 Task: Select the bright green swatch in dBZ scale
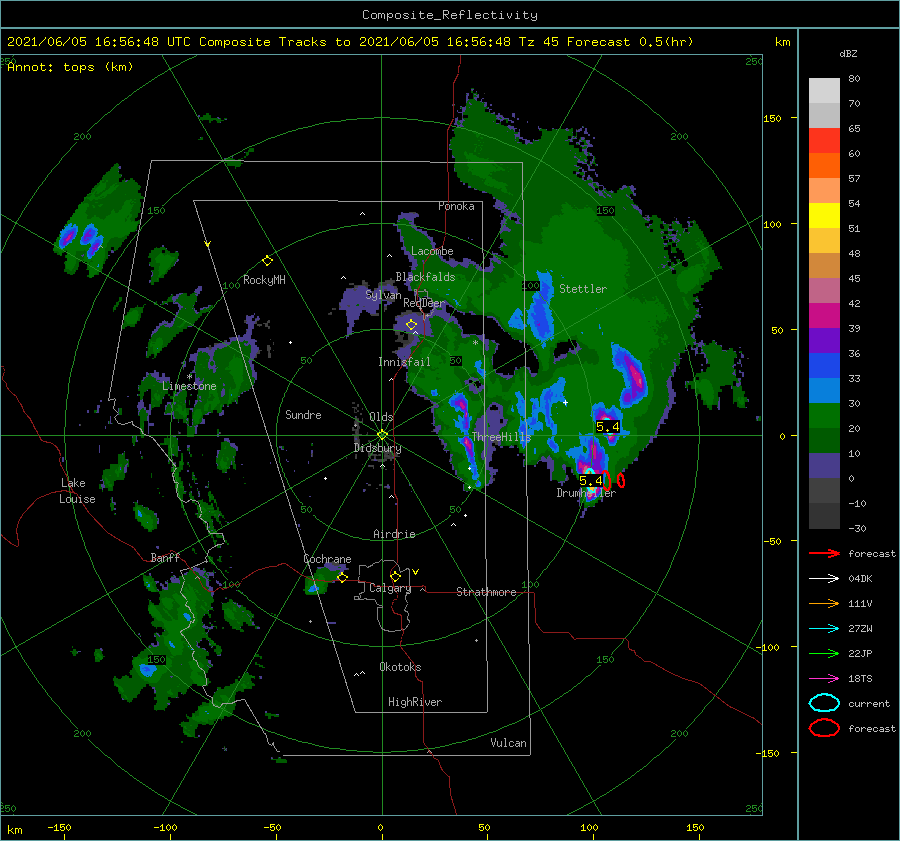pos(824,416)
